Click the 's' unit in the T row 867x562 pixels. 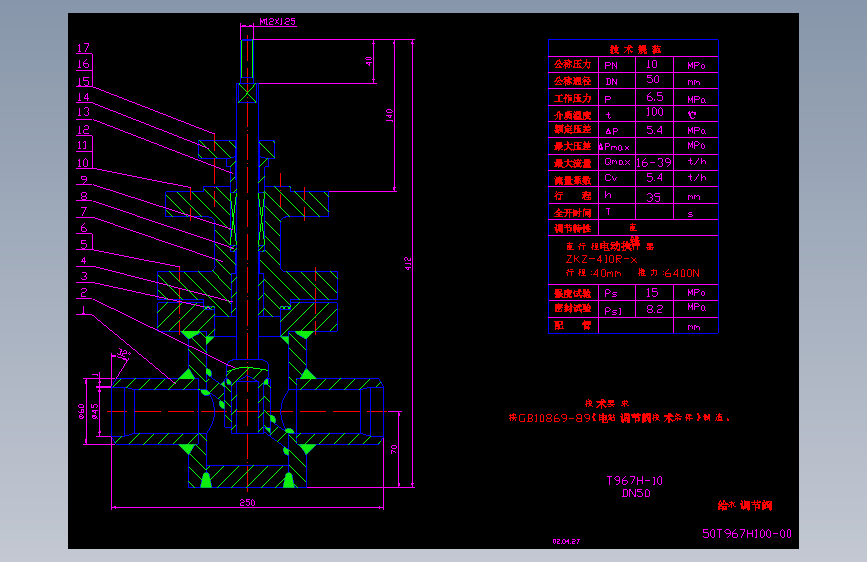point(691,214)
